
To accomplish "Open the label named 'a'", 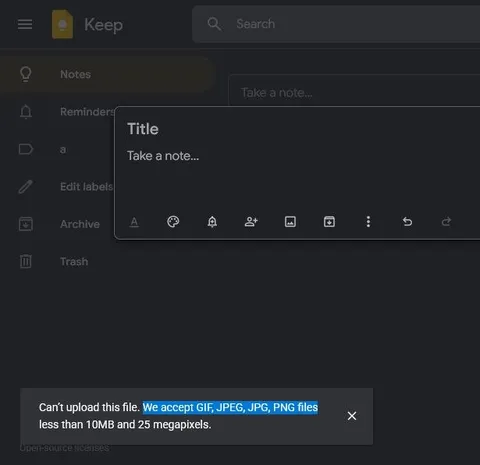I will 57,149.
